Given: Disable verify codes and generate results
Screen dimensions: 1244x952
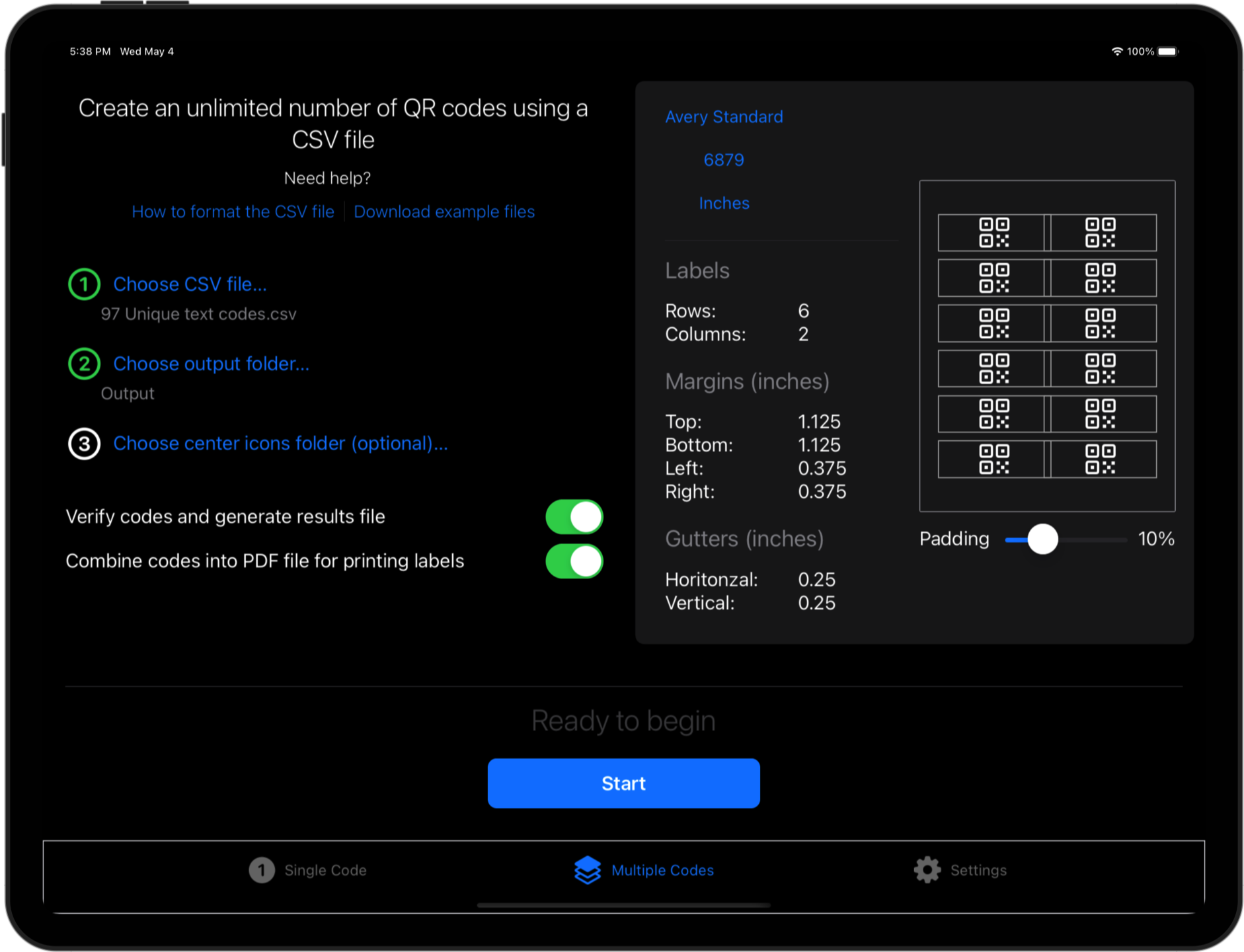Looking at the screenshot, I should (574, 517).
